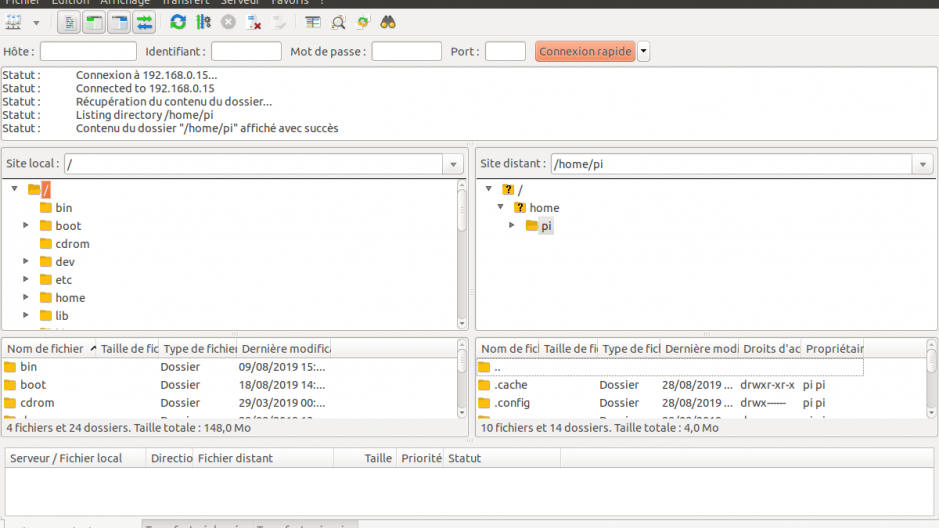Sort remote list by Dernière modification
This screenshot has height=528, width=939.
tap(699, 348)
